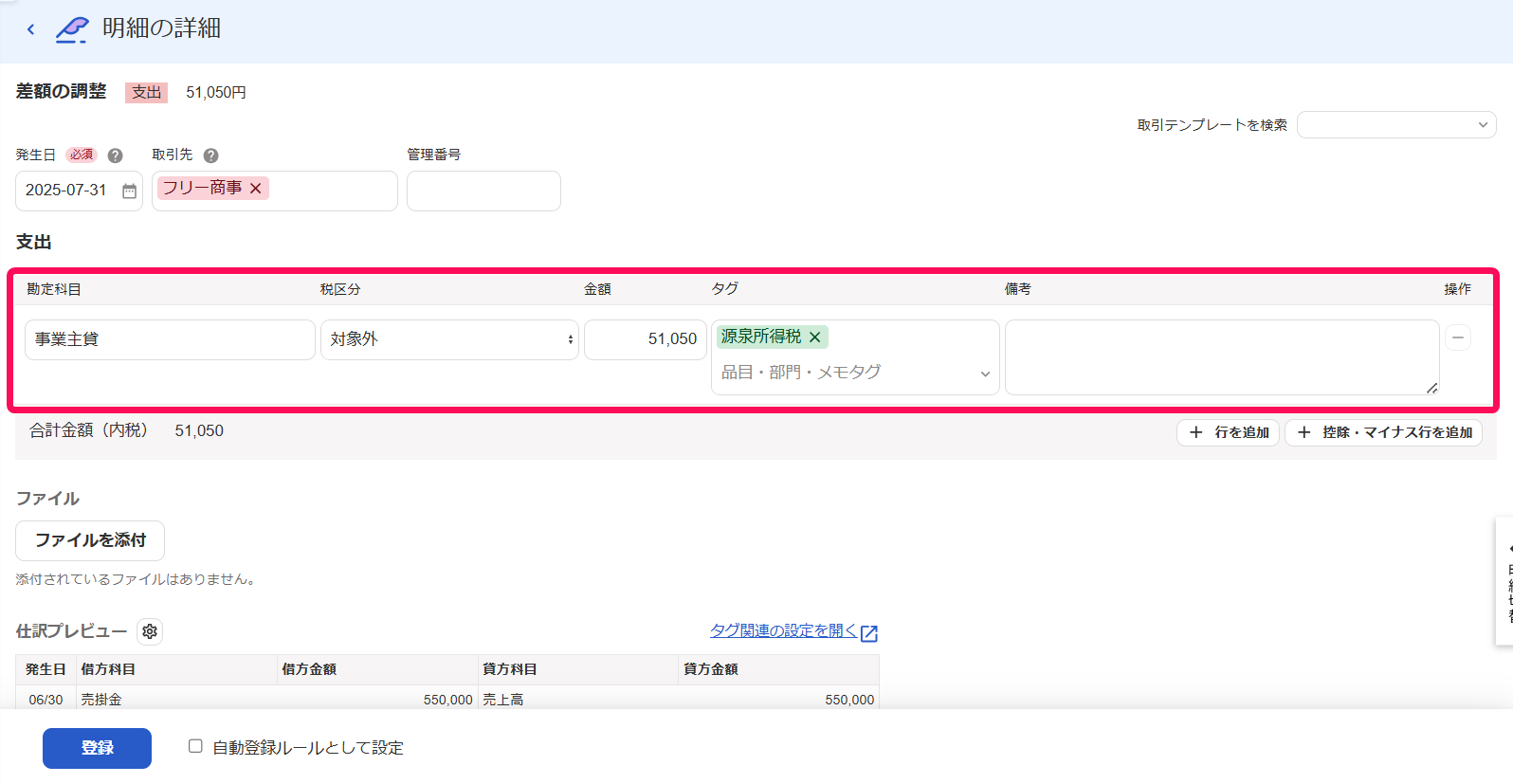Click the freee bird logo icon

click(x=72, y=29)
